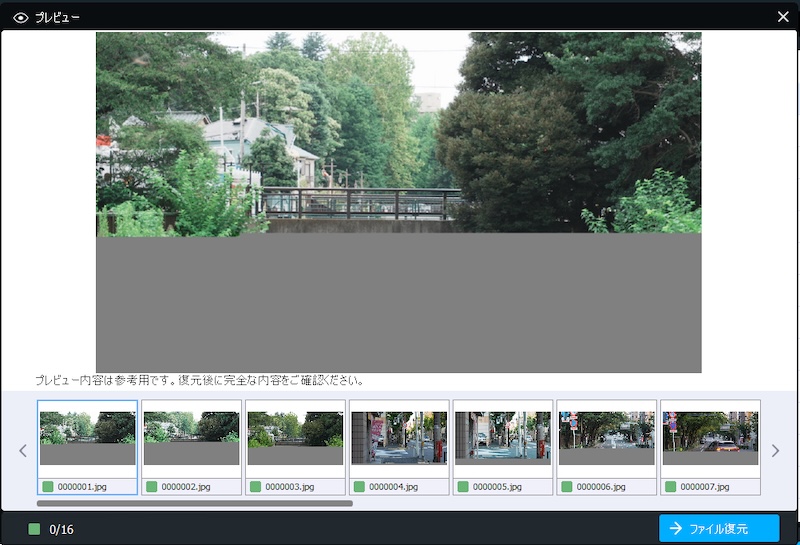This screenshot has height=545, width=800.
Task: Select thumbnail of 0000001.jpg
Action: point(88,438)
